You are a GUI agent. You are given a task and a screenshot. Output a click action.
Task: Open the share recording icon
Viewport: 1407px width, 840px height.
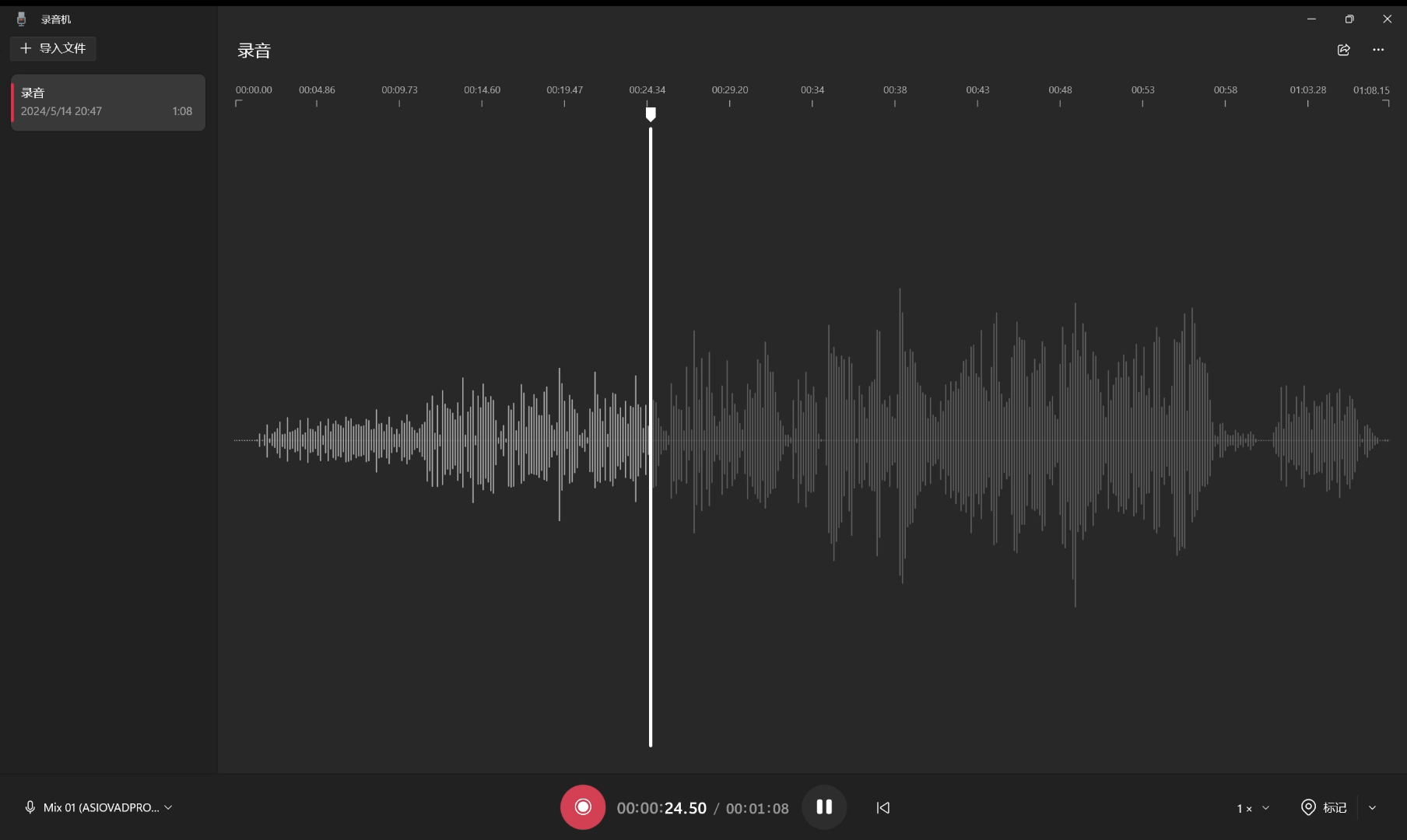pos(1343,50)
